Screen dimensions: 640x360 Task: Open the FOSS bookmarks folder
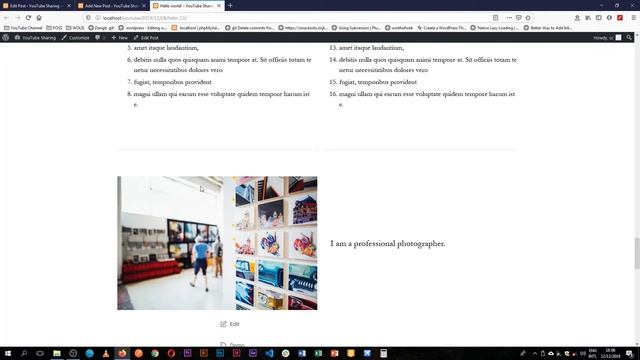pos(54,28)
